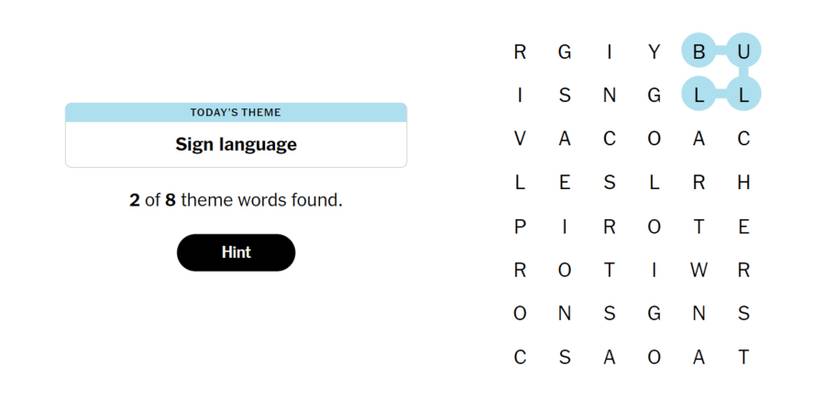Select the highlighted letter B

point(699,51)
